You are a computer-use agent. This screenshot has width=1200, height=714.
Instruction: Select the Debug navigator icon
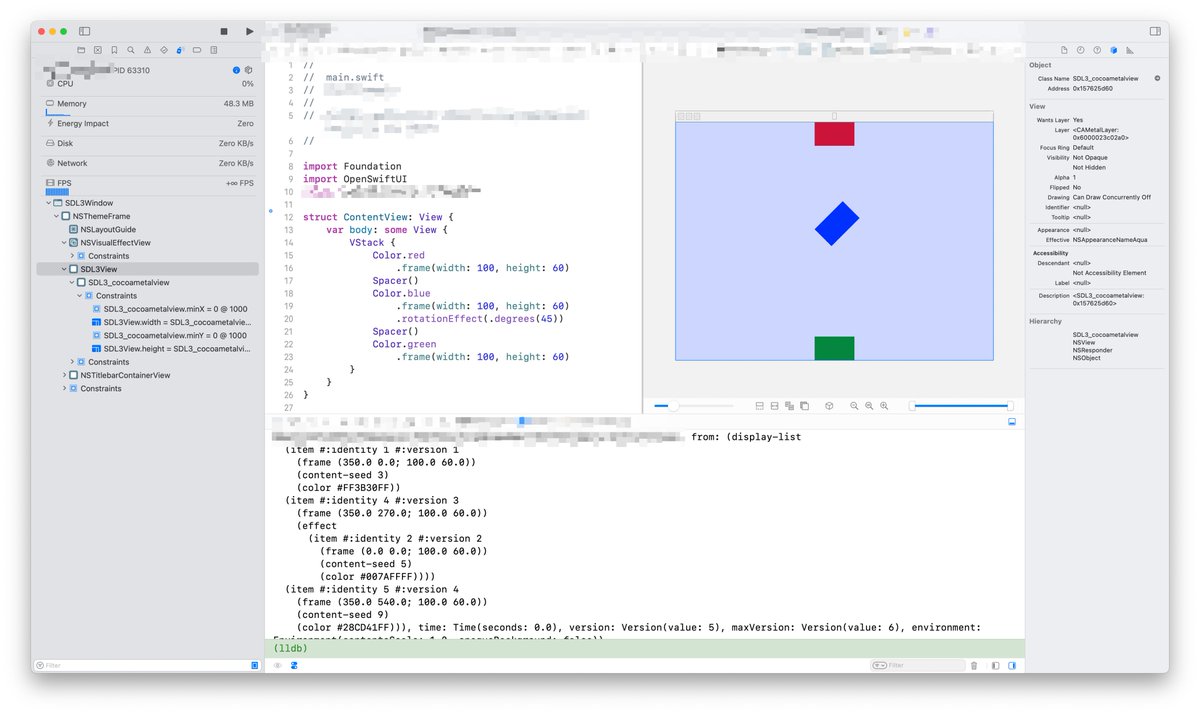coord(180,49)
